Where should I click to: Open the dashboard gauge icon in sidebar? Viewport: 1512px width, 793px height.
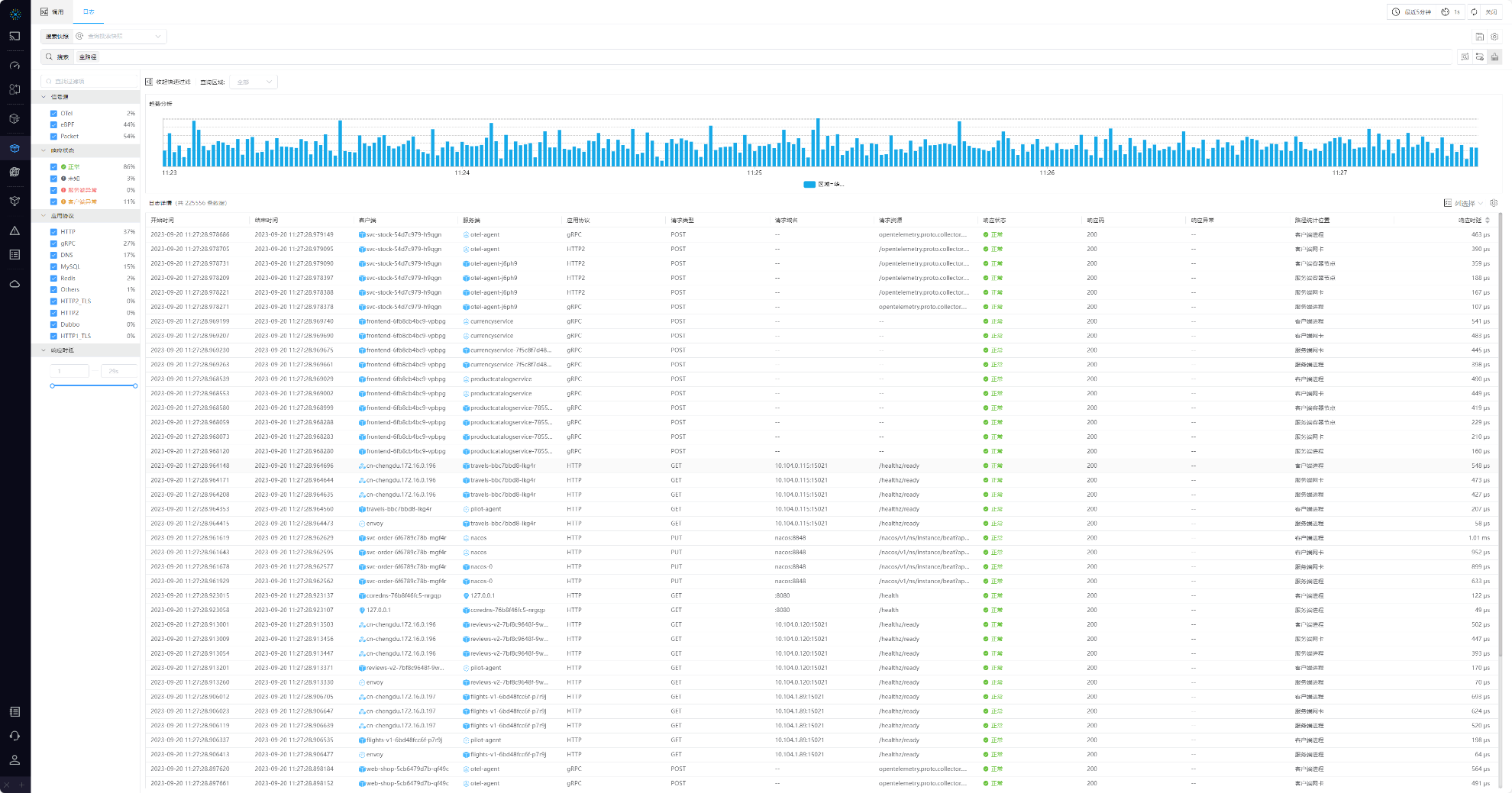[x=15, y=66]
